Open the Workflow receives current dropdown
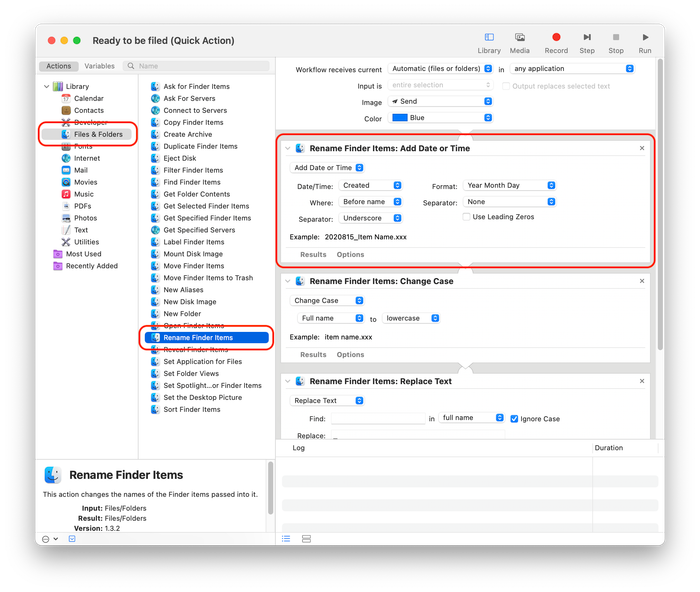This screenshot has height=592, width=700. [x=440, y=69]
